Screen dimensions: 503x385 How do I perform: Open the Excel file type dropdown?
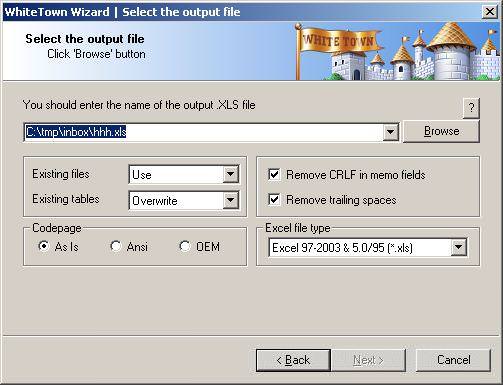[458, 247]
